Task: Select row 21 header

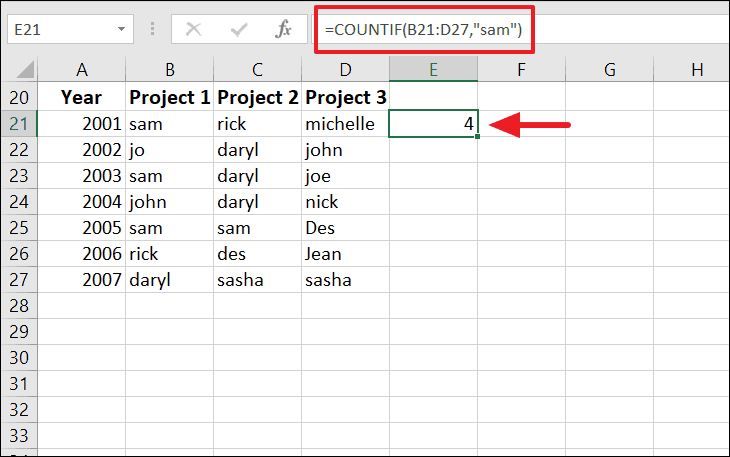Action: 19,123
